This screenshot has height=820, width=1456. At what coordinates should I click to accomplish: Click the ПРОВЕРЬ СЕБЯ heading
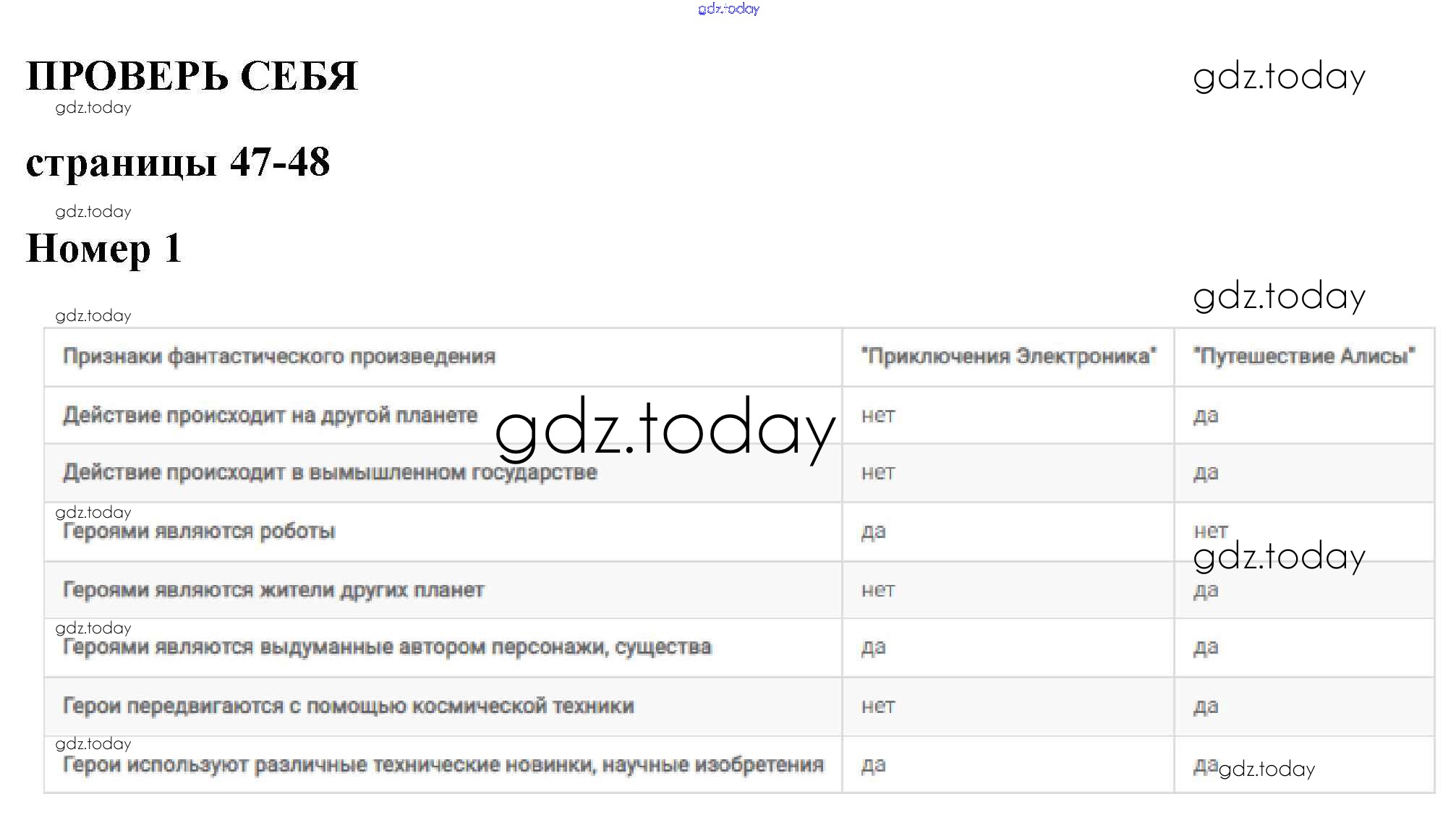192,76
